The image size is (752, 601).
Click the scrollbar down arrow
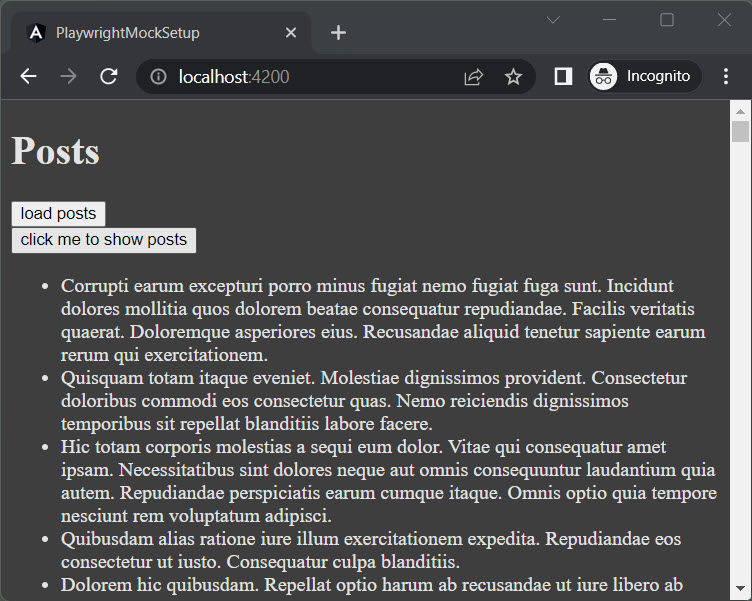tap(740, 588)
